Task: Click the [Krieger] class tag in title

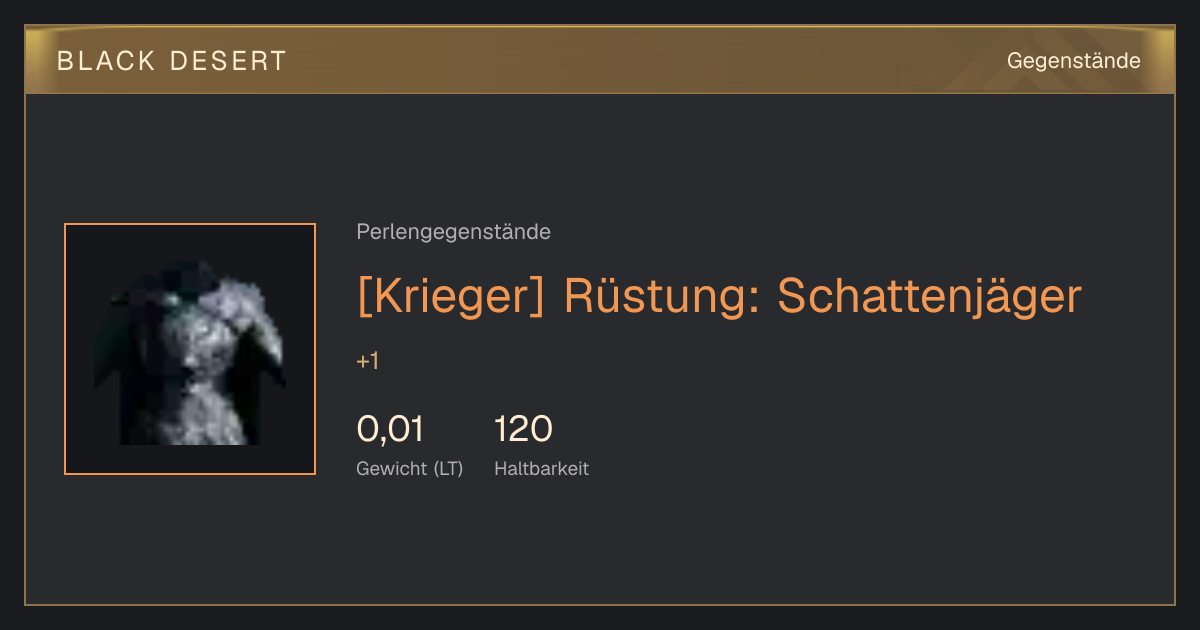Action: pos(450,296)
